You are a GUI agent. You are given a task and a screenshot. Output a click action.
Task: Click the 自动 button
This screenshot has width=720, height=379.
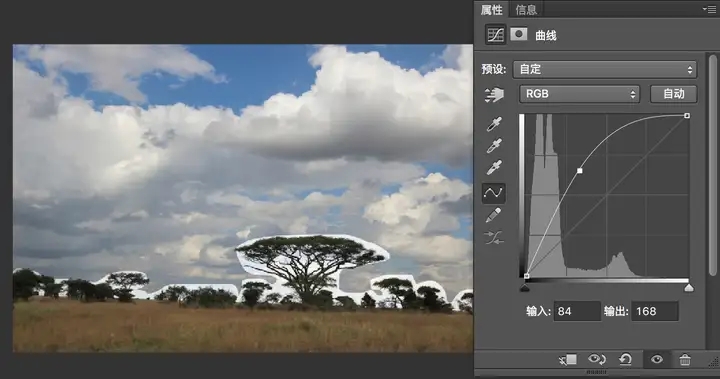tap(674, 94)
